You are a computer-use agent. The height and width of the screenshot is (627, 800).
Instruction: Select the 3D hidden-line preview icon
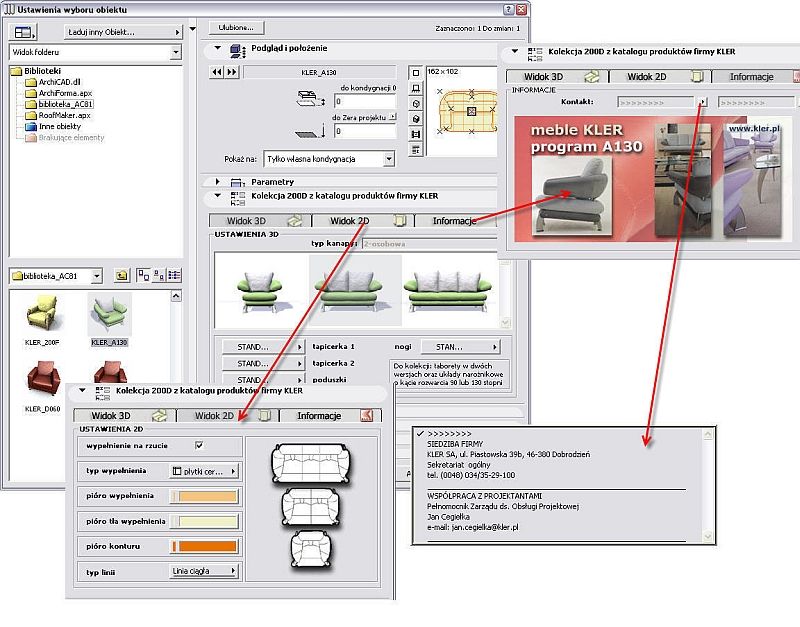point(416,104)
